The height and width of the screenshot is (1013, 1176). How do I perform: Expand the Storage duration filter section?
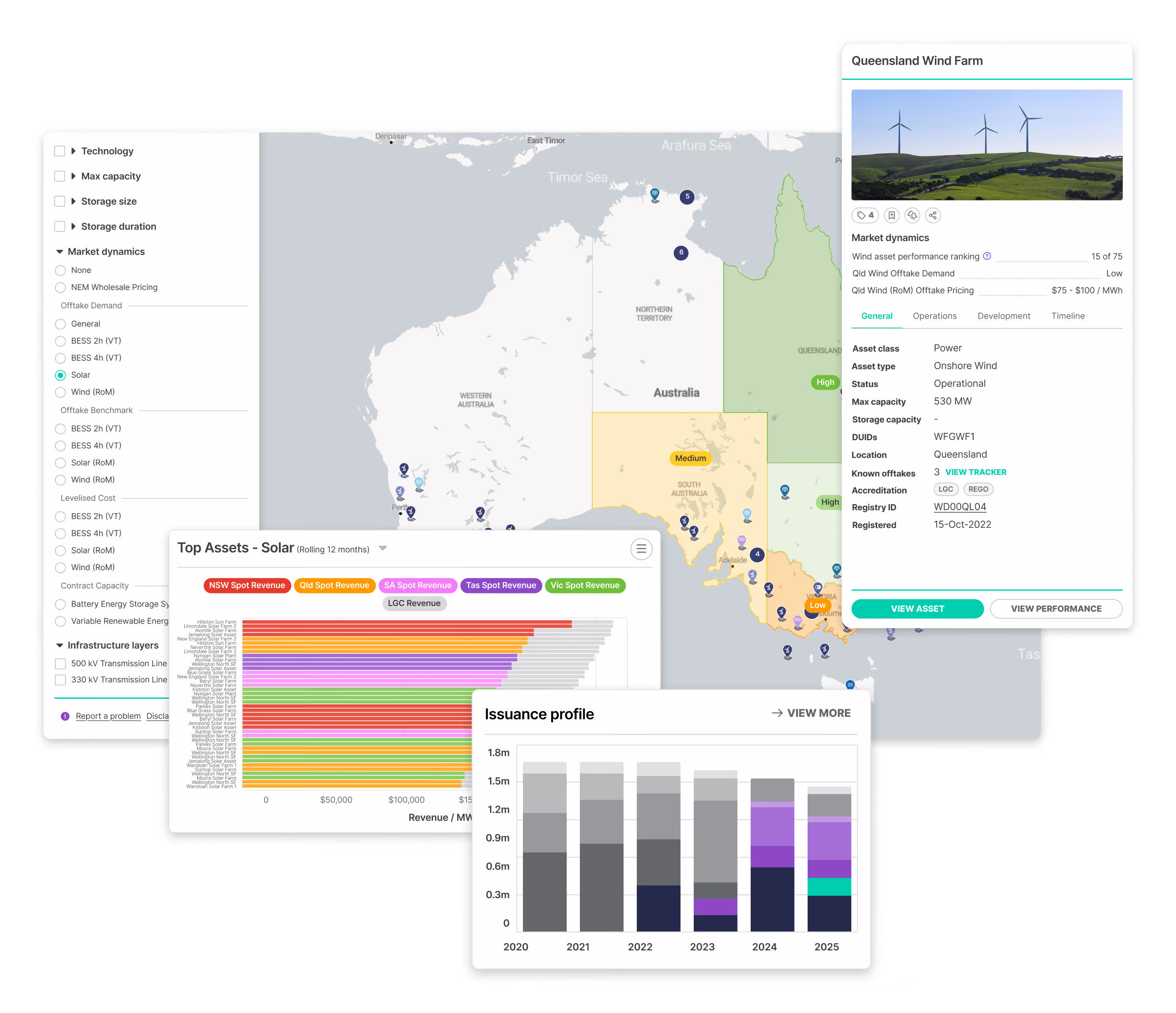pyautogui.click(x=73, y=226)
